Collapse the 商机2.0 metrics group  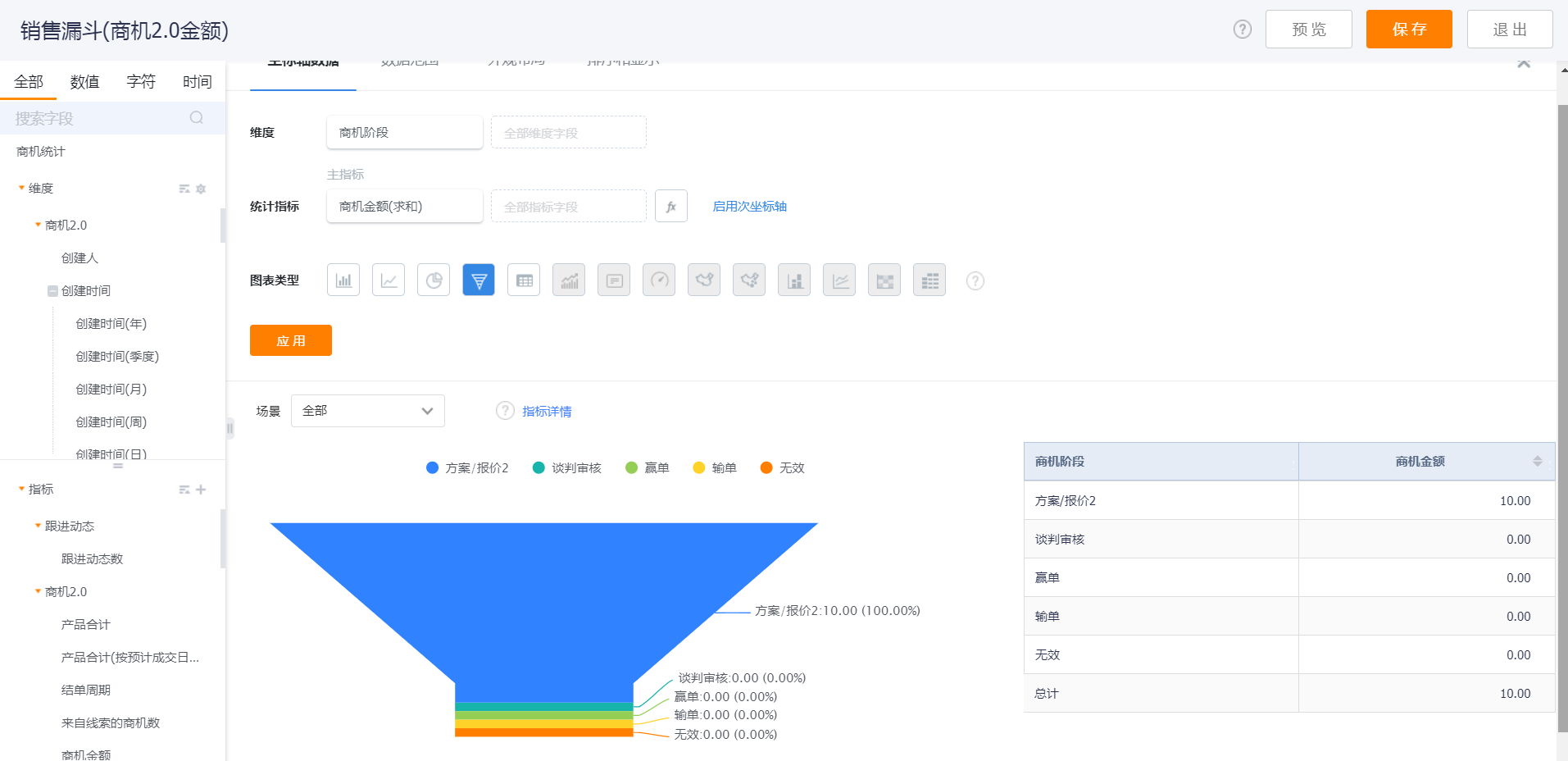(38, 591)
